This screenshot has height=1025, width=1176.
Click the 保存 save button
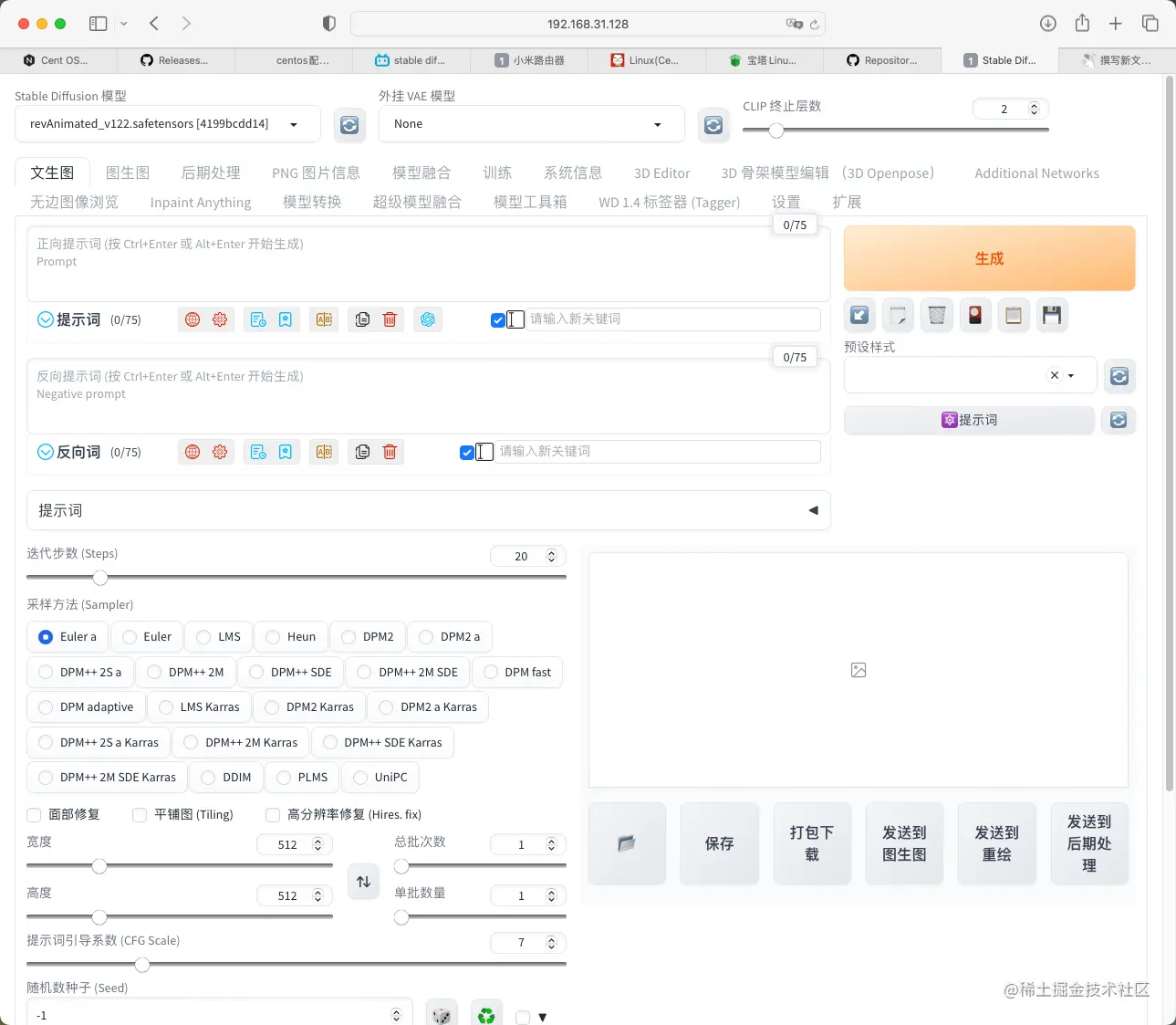pyautogui.click(x=719, y=843)
